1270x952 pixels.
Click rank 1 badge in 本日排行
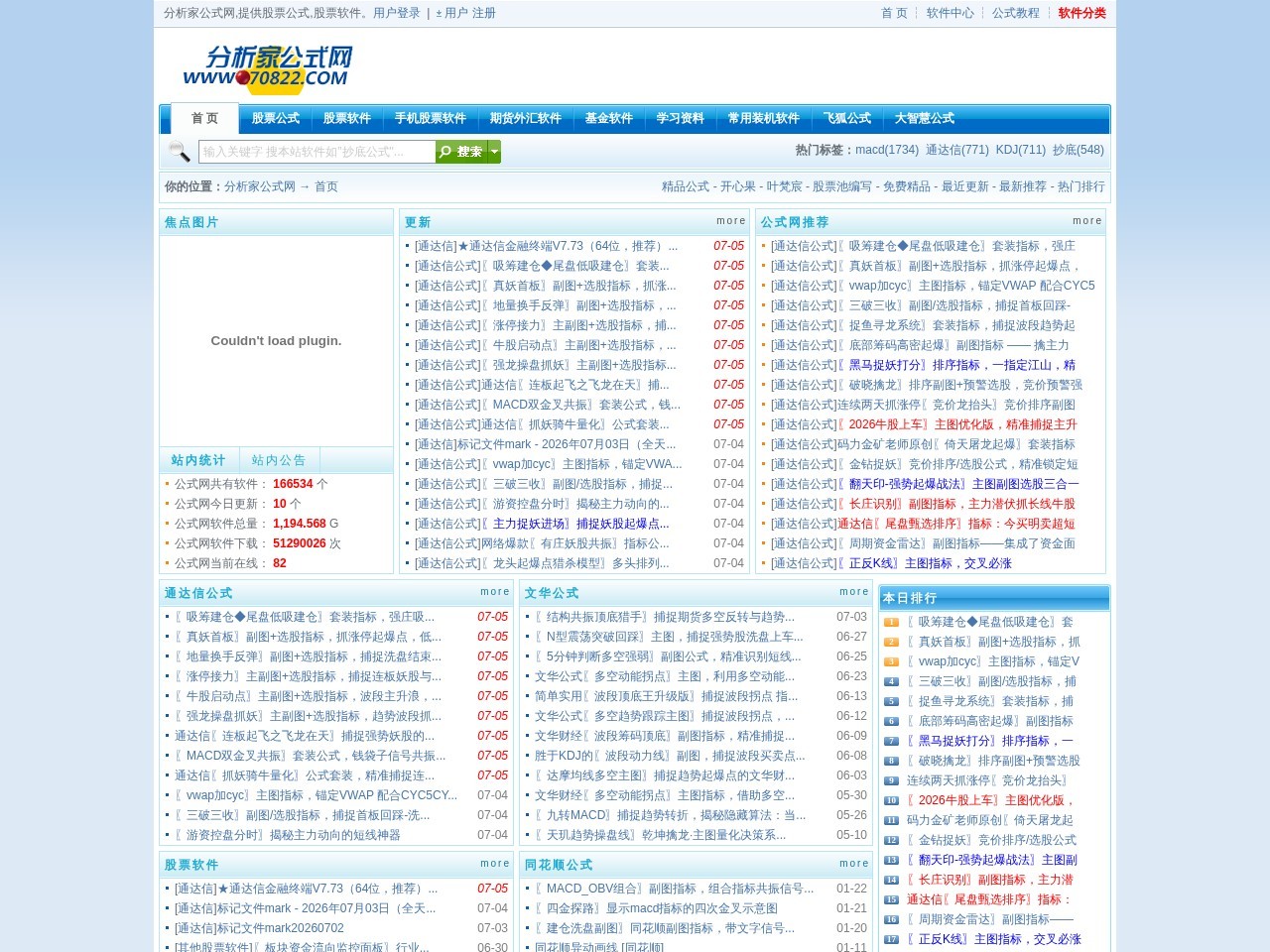coord(891,622)
